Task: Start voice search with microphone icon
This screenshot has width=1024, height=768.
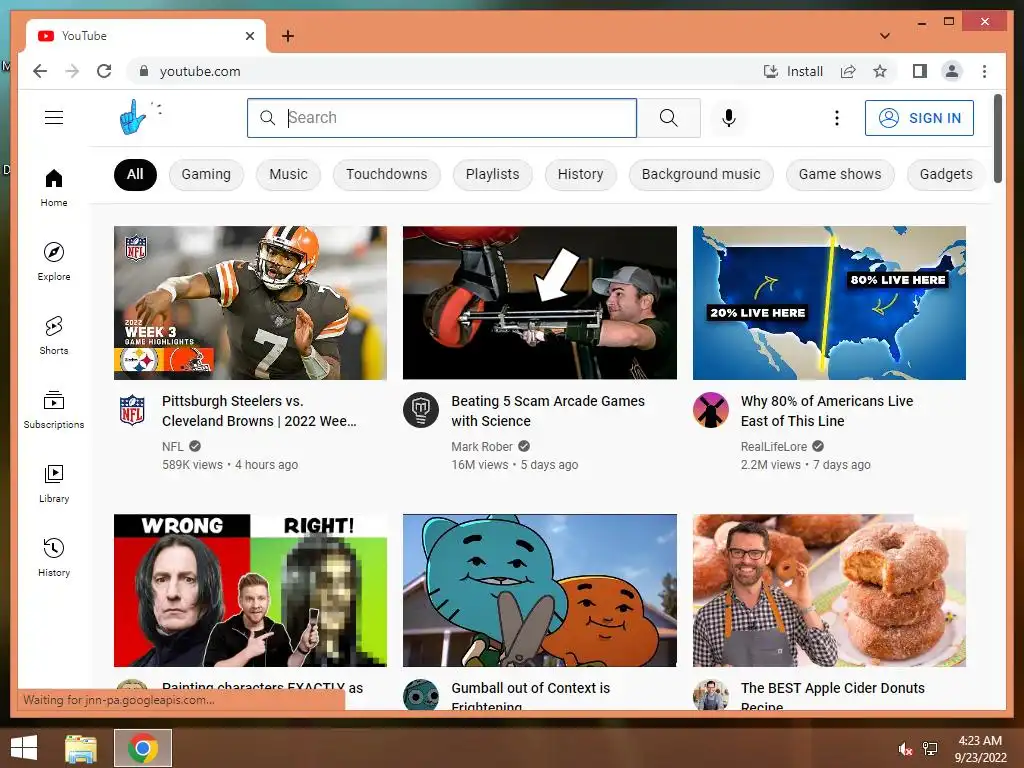Action: pyautogui.click(x=729, y=118)
